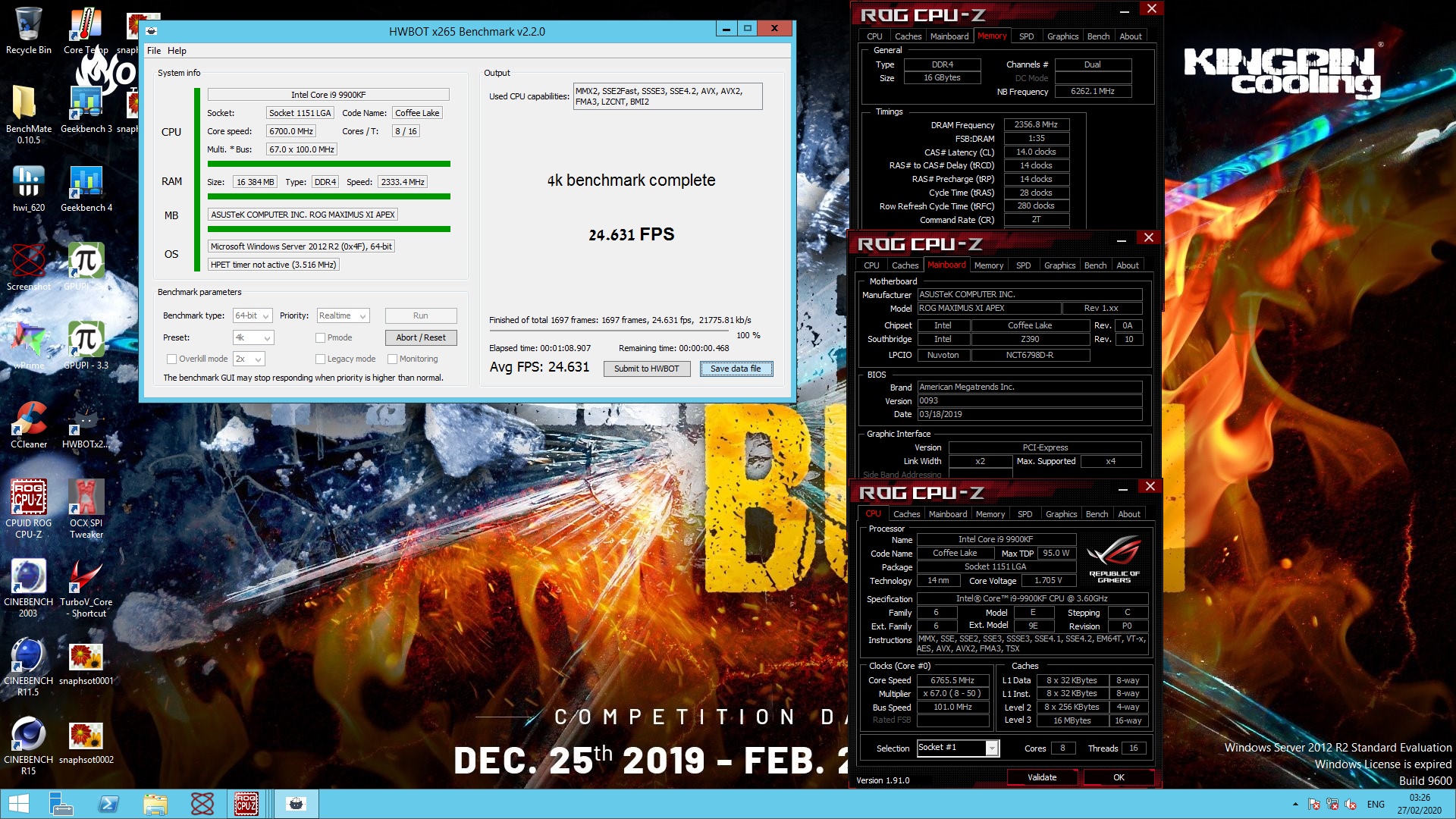Open the Help menu in HWBOT x265

click(177, 51)
